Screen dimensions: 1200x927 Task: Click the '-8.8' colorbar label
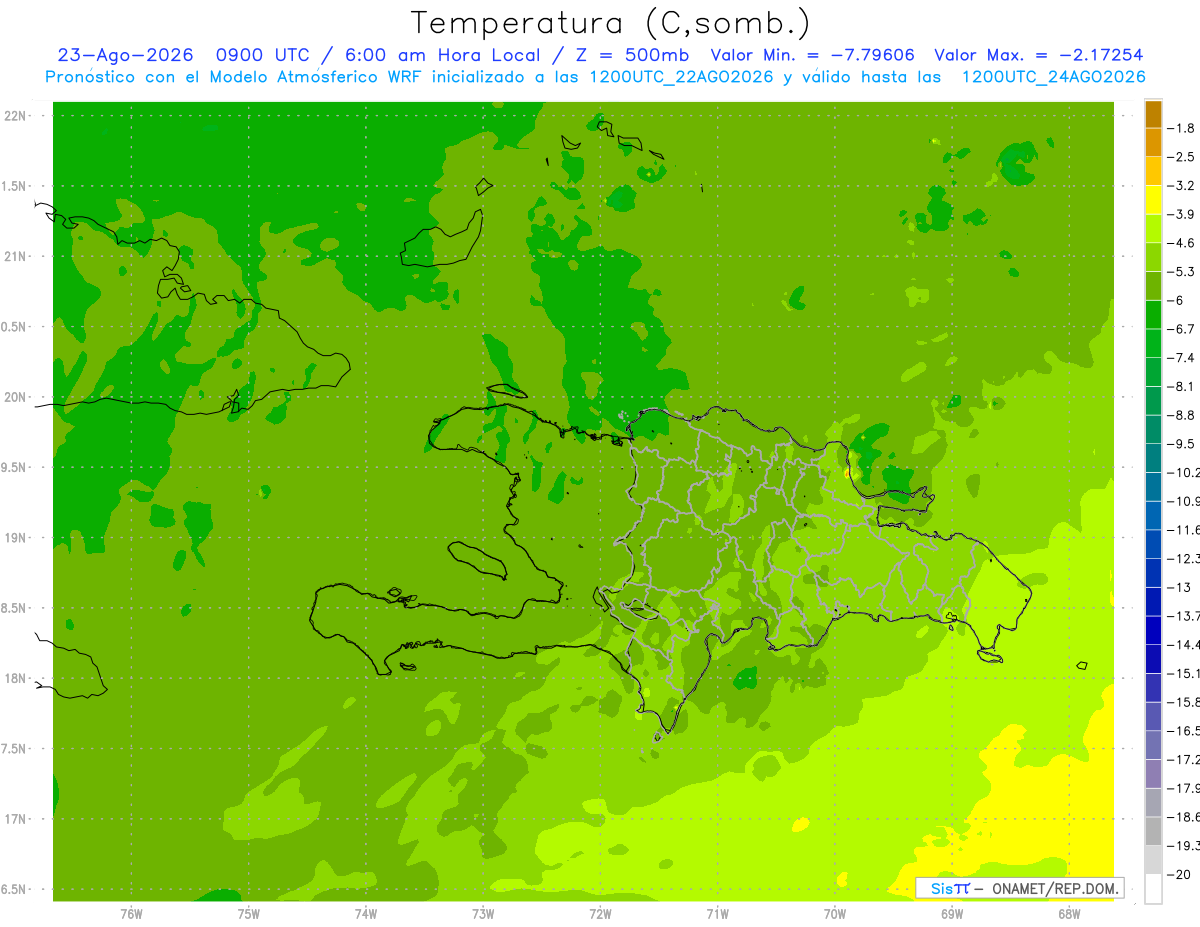tap(1182, 415)
